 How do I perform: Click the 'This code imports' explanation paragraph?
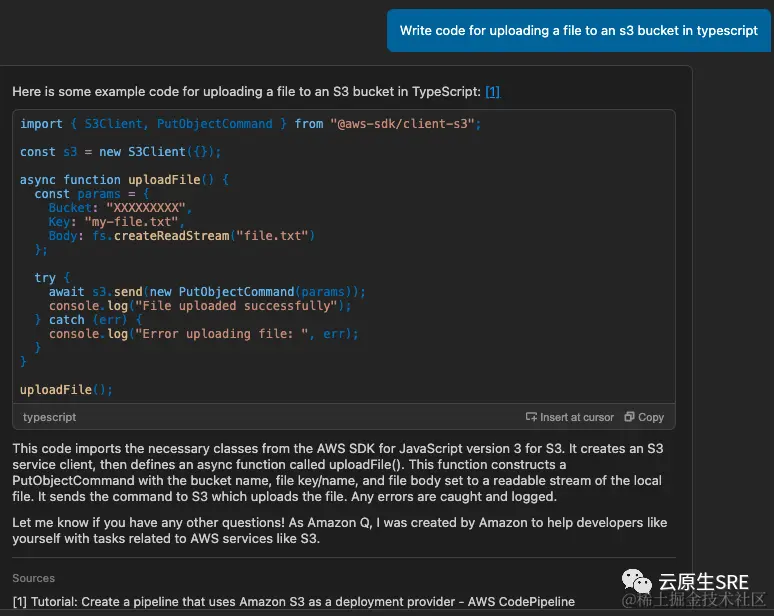338,472
